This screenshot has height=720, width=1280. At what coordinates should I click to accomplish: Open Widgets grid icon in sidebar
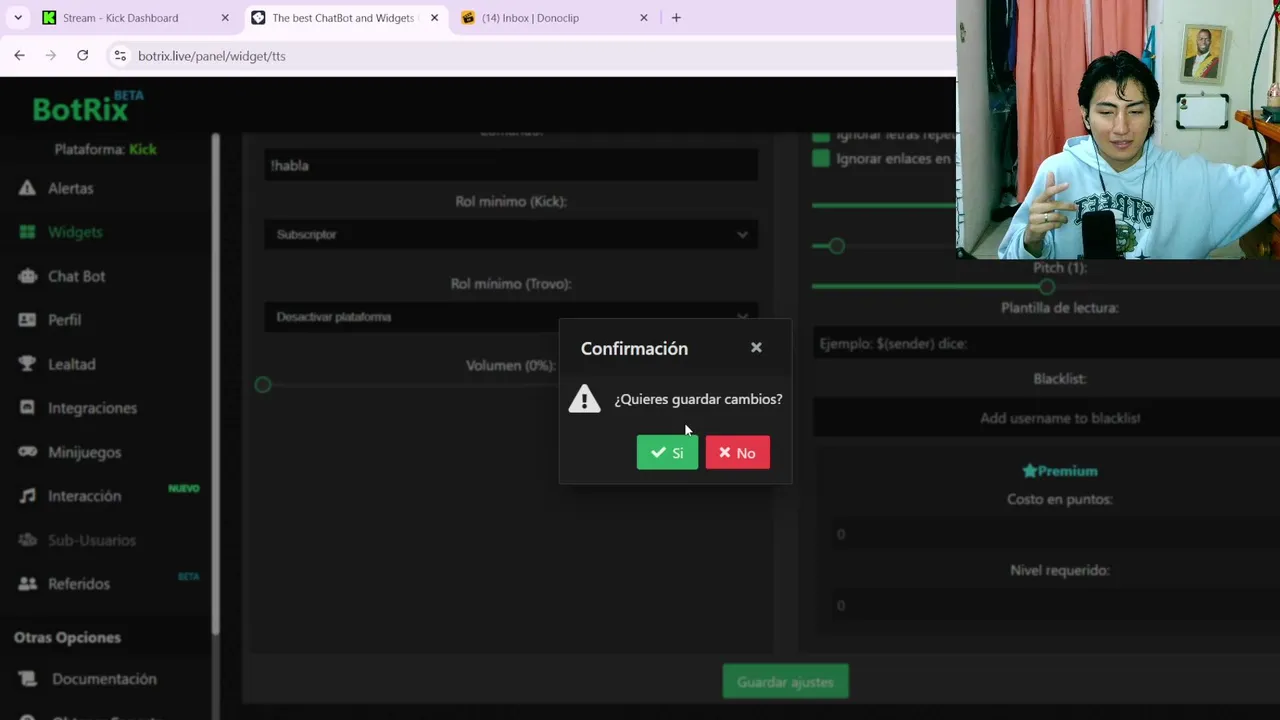(x=28, y=232)
